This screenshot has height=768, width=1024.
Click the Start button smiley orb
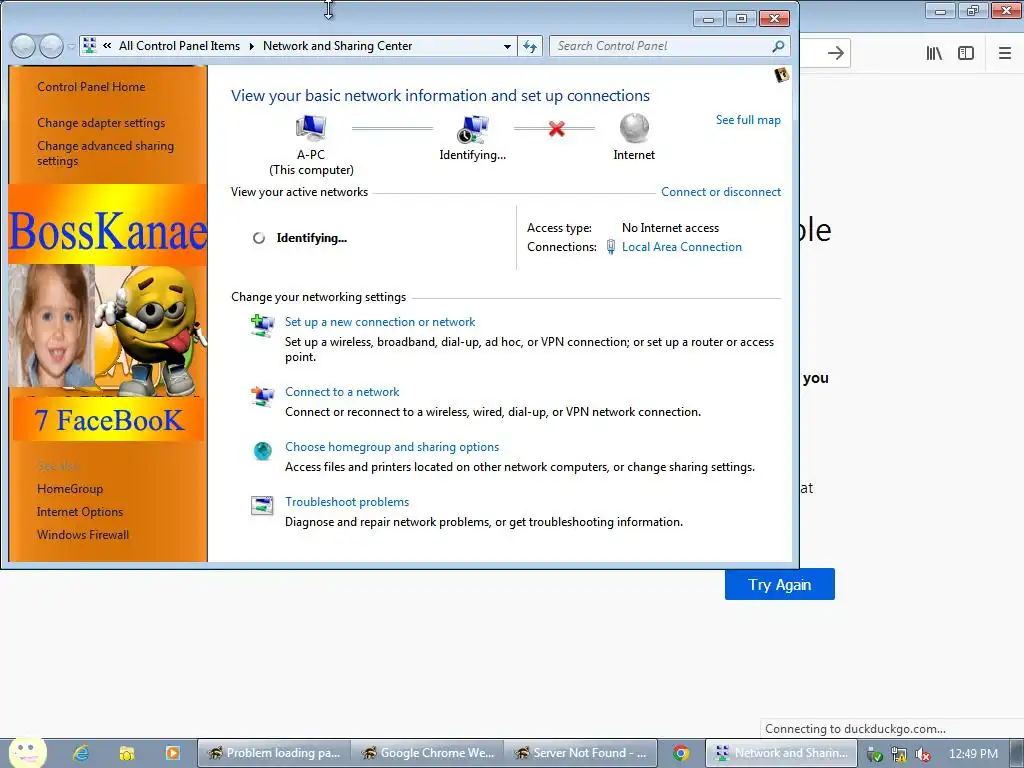tap(27, 752)
